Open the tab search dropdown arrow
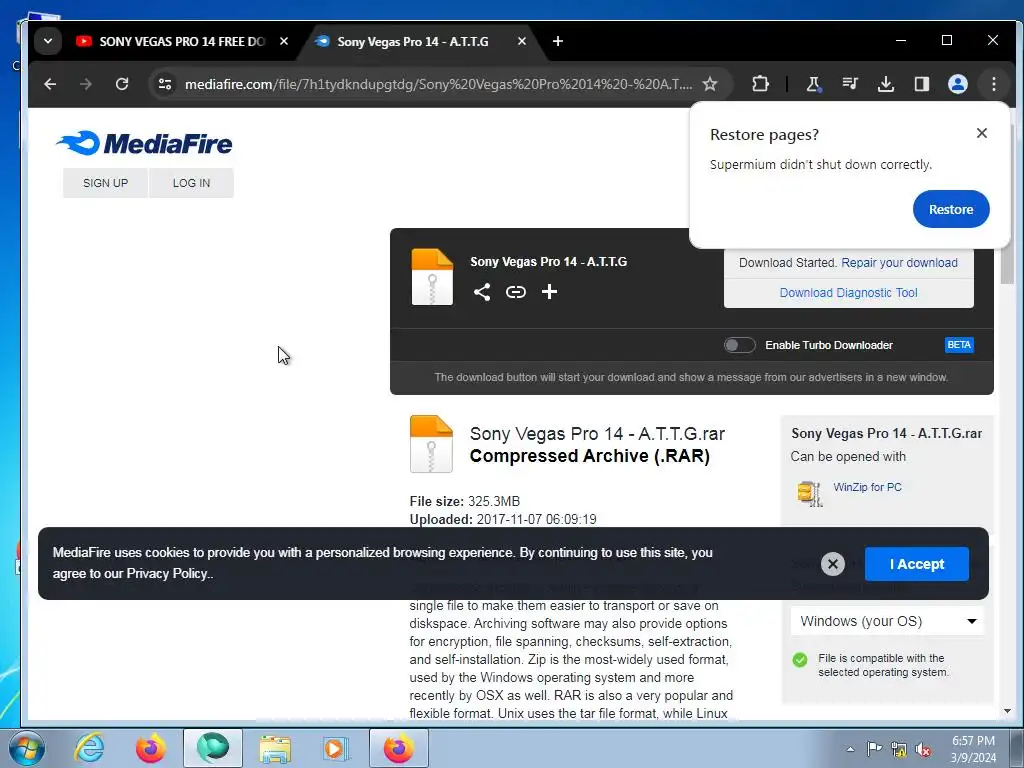 48,41
